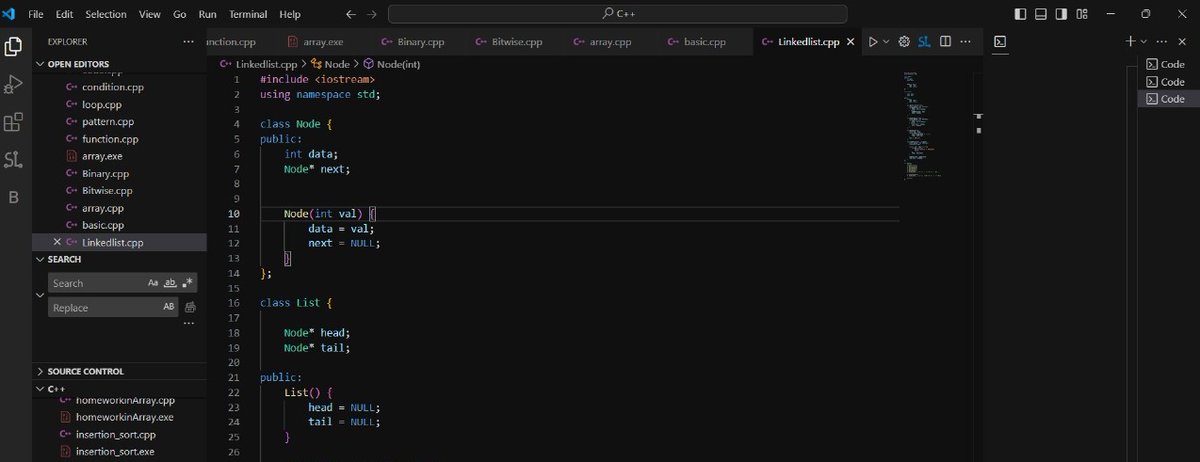Create a new terminal with plus icon
1200x462 pixels.
[1130, 42]
